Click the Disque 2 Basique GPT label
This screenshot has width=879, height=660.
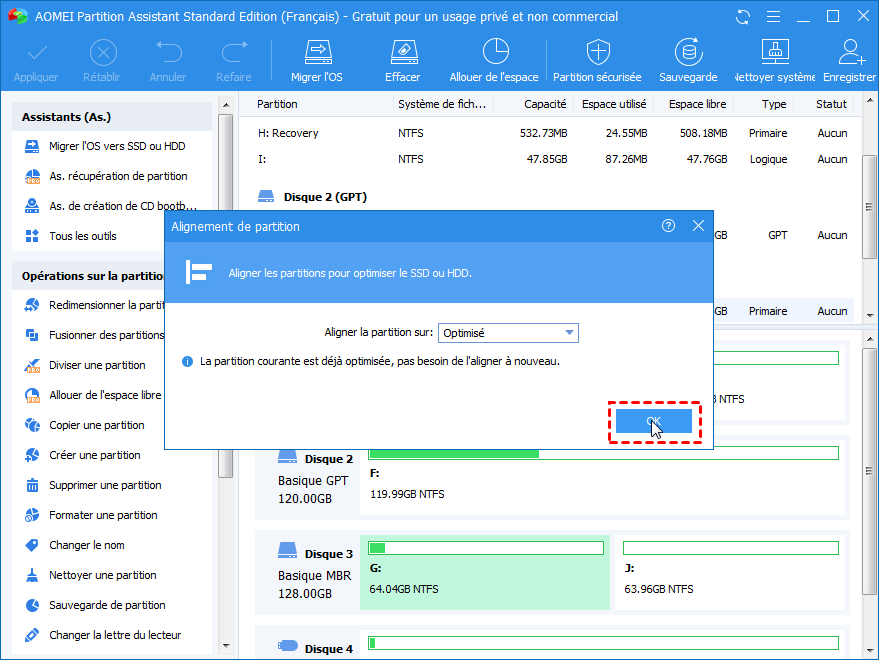(315, 478)
